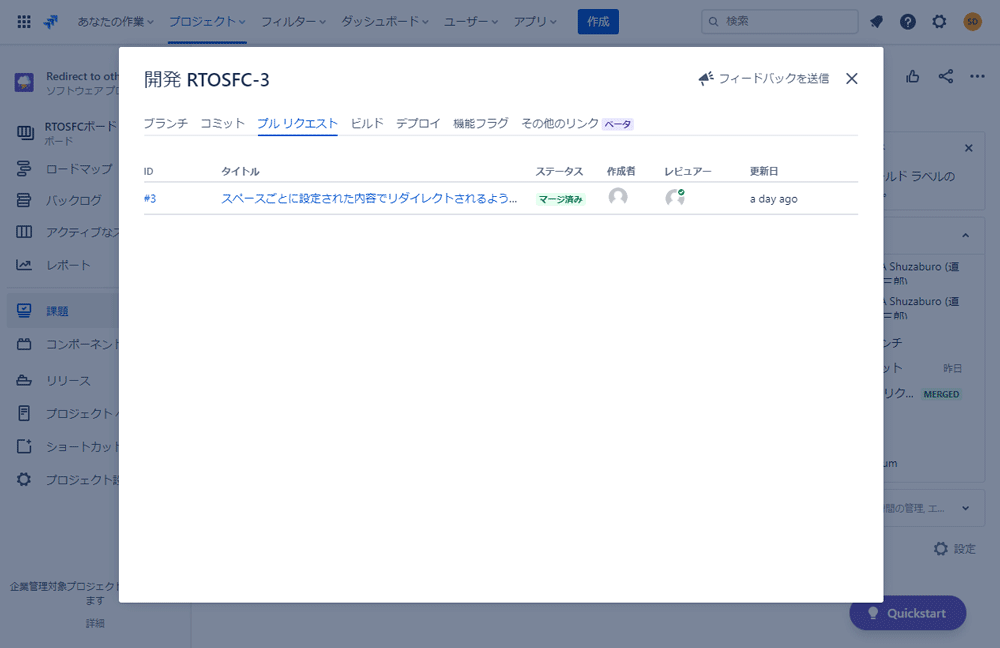Open the プロジェクト dropdown menu
The image size is (1000, 648).
(207, 22)
